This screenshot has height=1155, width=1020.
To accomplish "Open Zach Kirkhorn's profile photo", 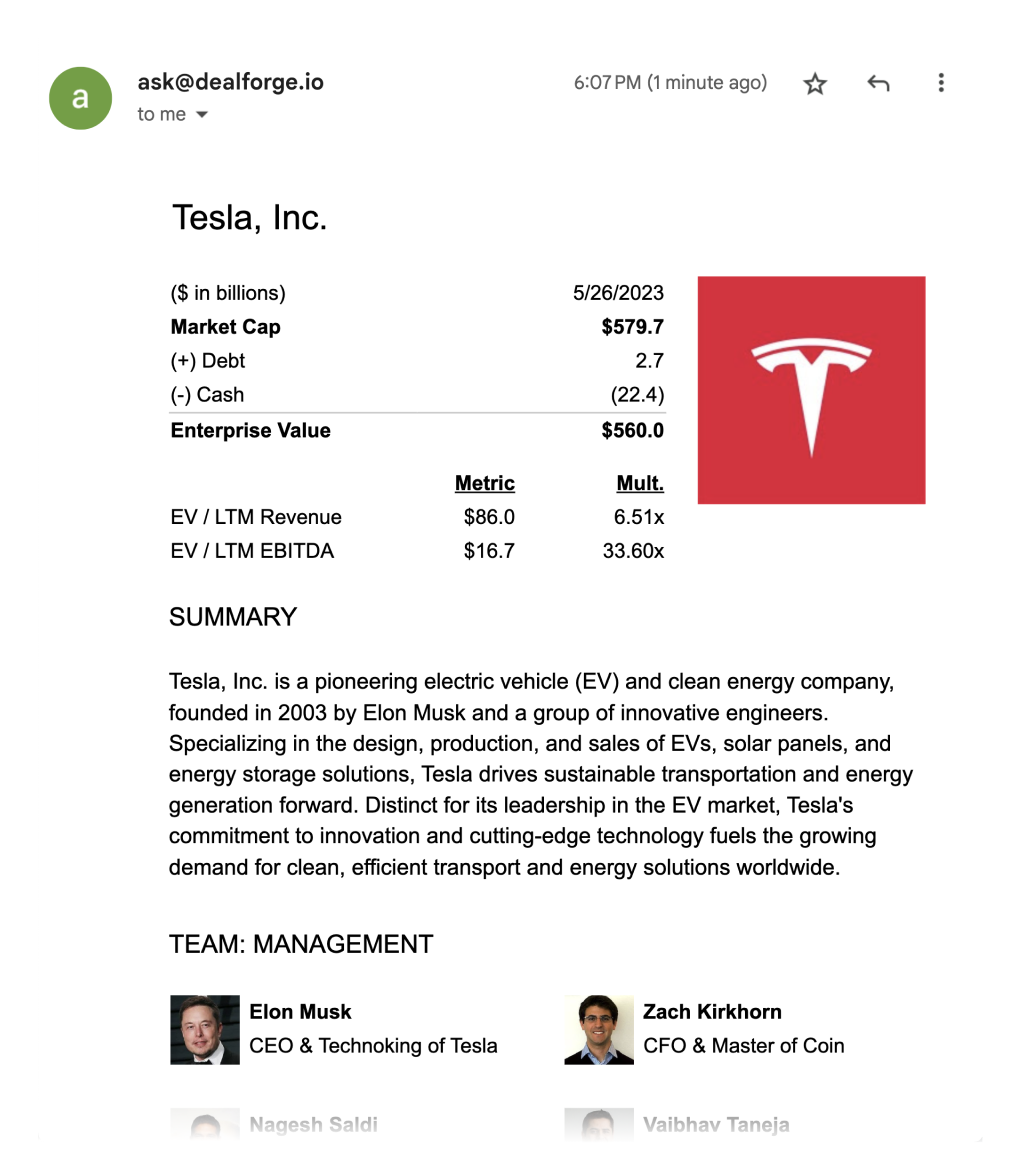I will (x=599, y=1029).
